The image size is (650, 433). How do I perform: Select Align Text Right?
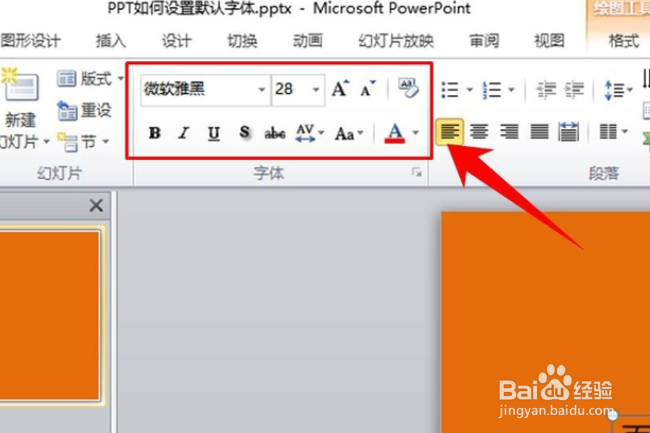[x=509, y=132]
